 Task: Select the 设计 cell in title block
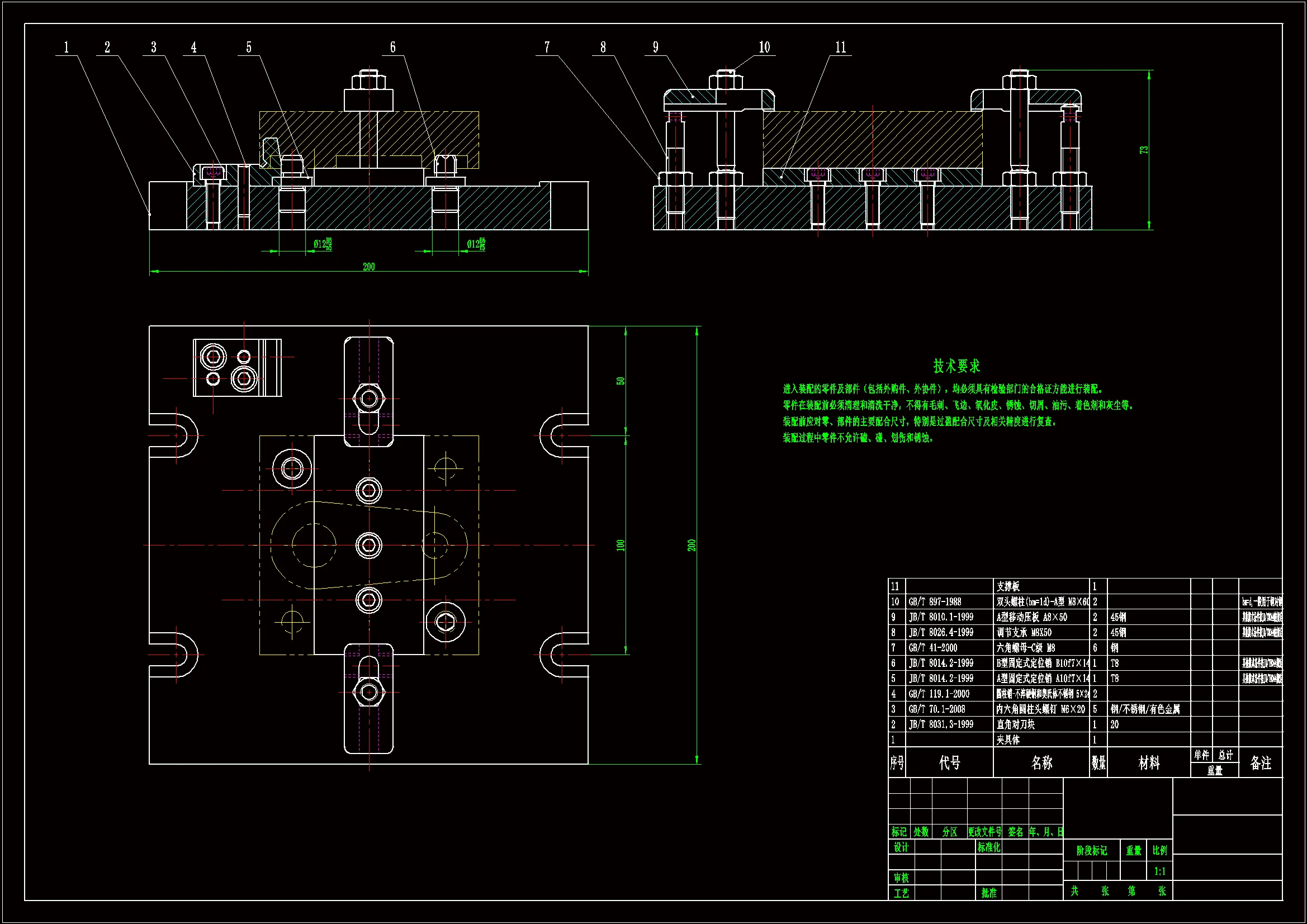tap(901, 847)
